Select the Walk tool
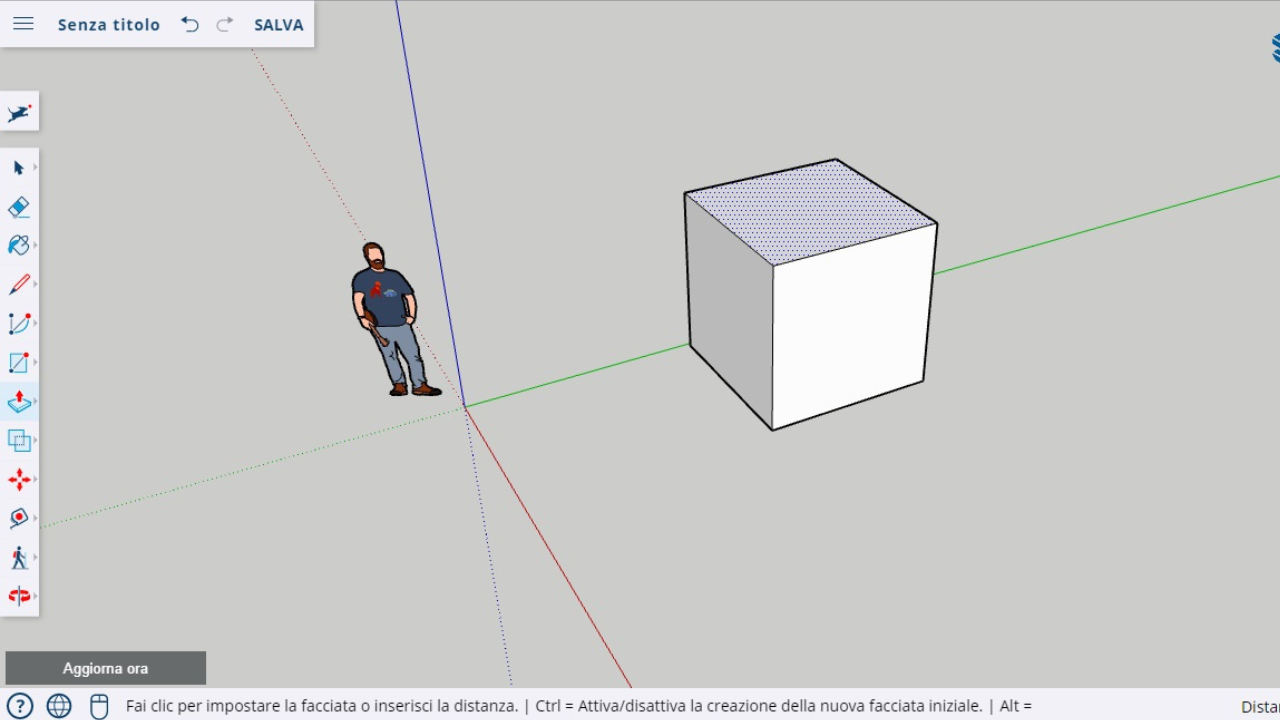The height and width of the screenshot is (720, 1280). pyautogui.click(x=19, y=557)
